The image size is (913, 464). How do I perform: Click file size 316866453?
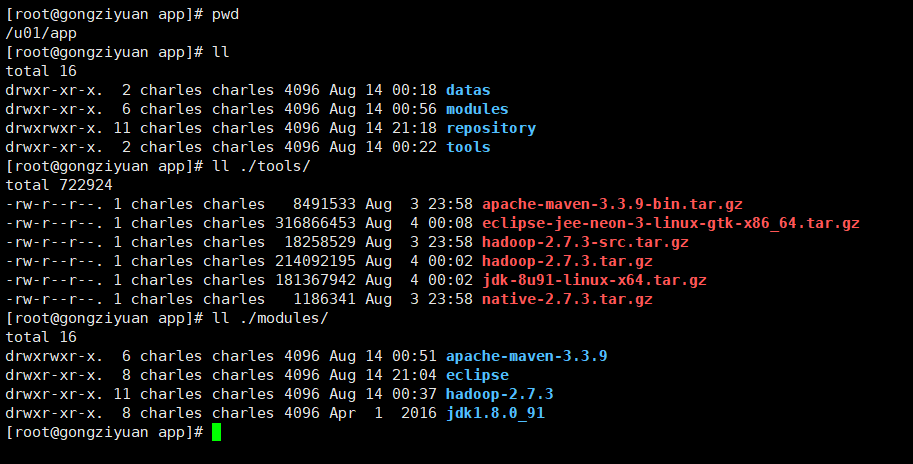[x=315, y=224]
